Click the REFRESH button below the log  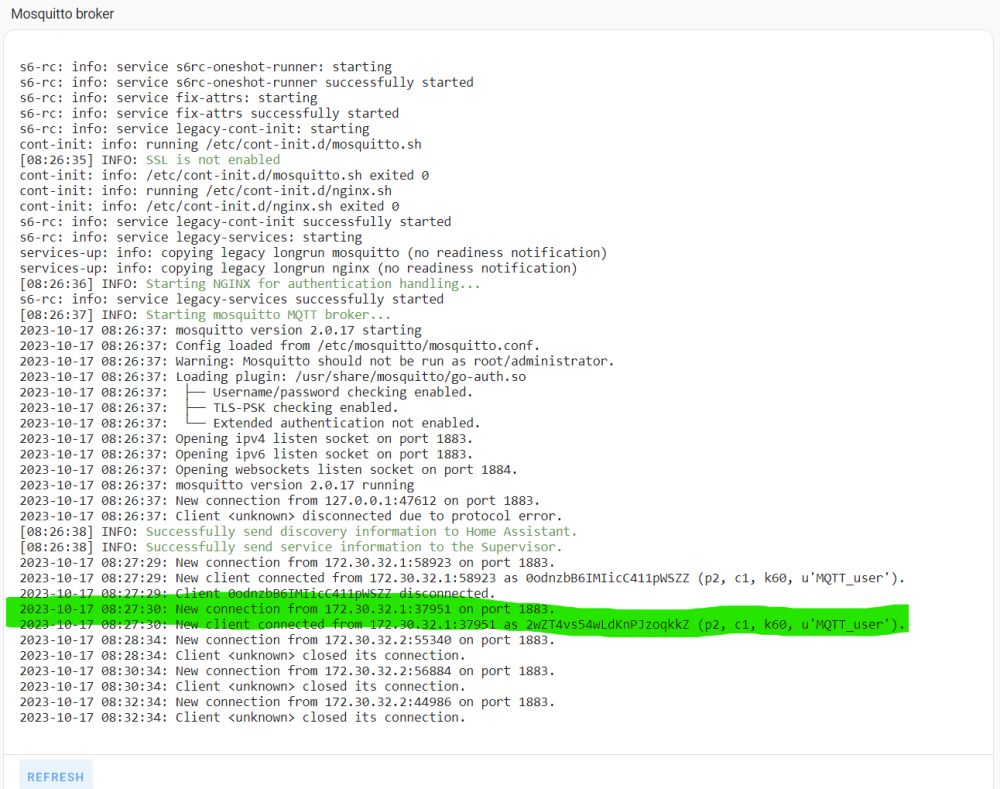[55, 776]
